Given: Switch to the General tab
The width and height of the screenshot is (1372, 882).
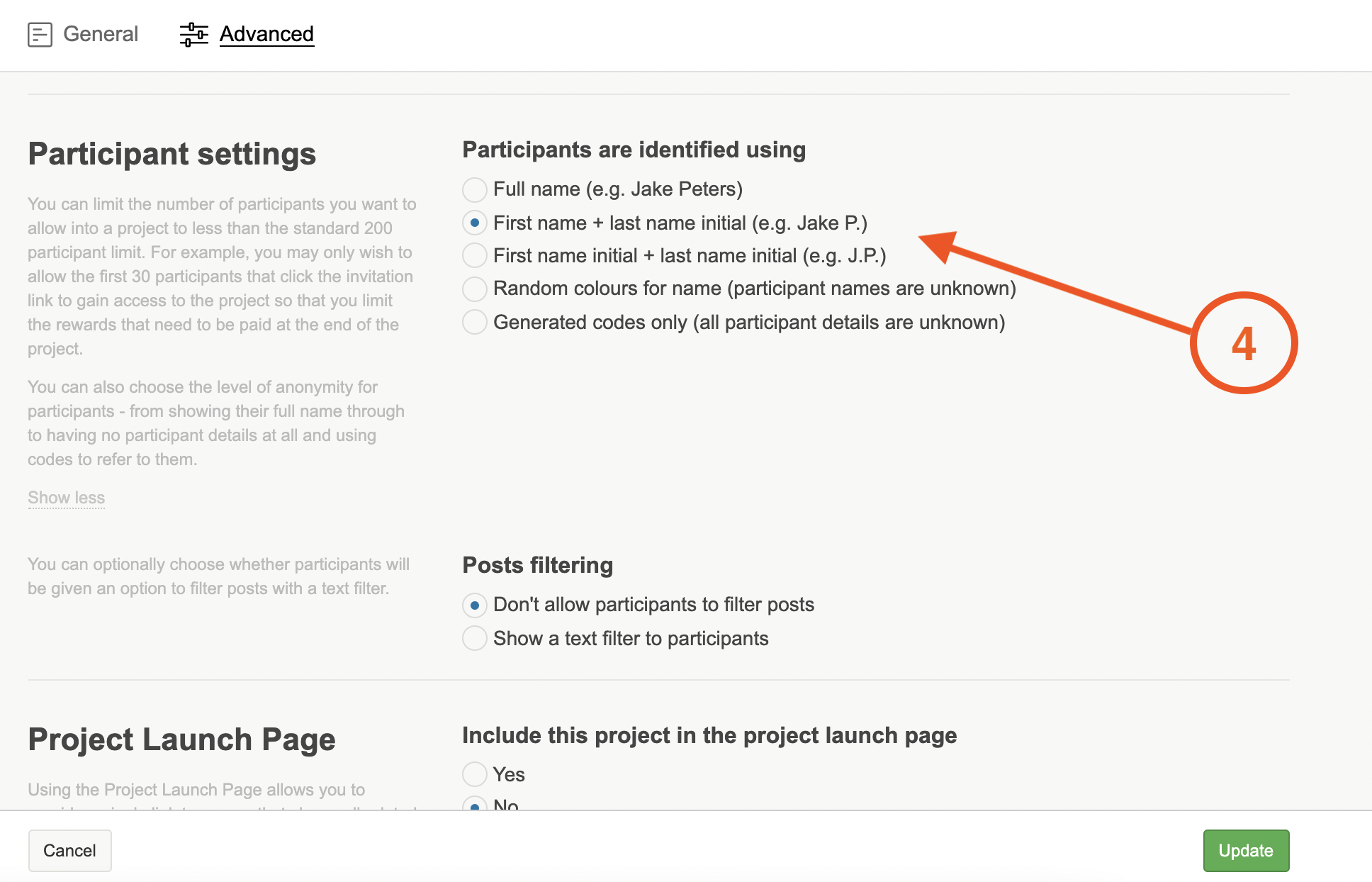Looking at the screenshot, I should tap(101, 34).
